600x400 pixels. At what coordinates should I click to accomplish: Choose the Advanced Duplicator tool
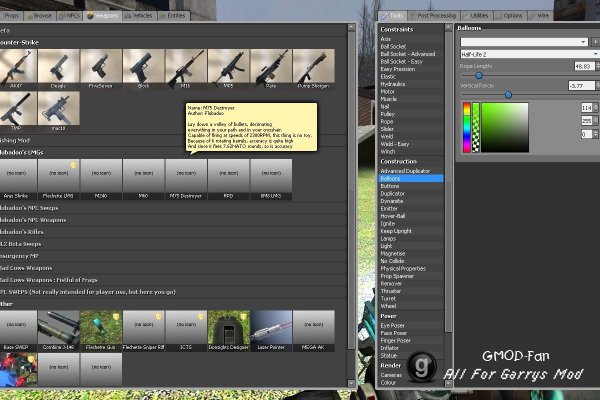(411, 171)
